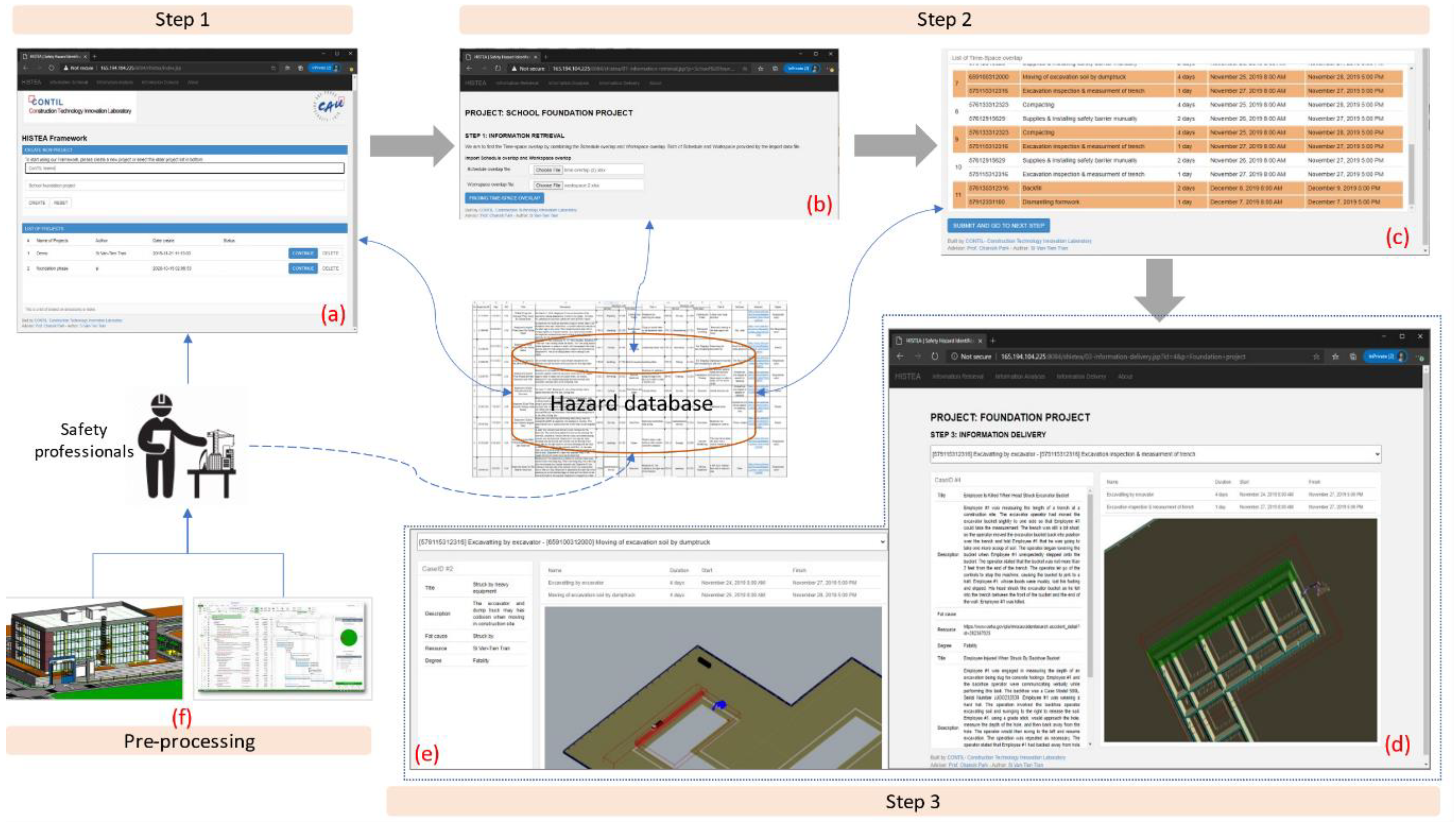Click reload icon in HISTEA Framework window
Viewport: 1456px width, 827px height.
coord(51,68)
